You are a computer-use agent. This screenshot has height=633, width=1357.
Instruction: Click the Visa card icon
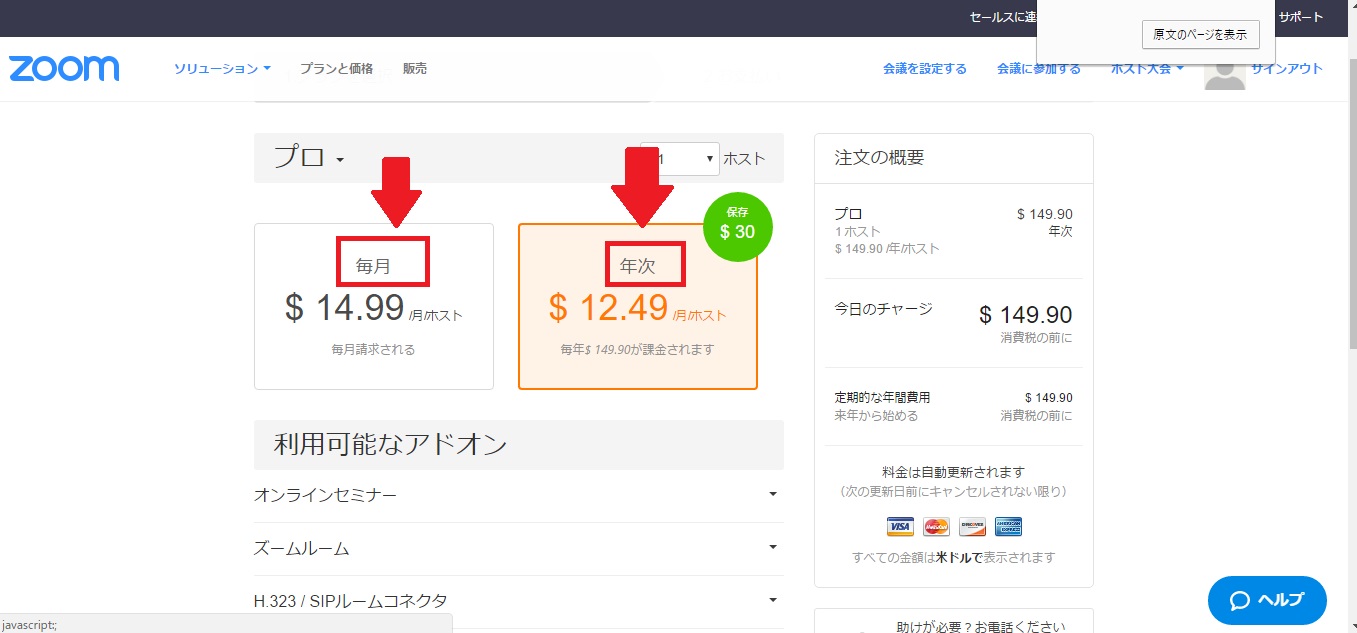coord(900,526)
